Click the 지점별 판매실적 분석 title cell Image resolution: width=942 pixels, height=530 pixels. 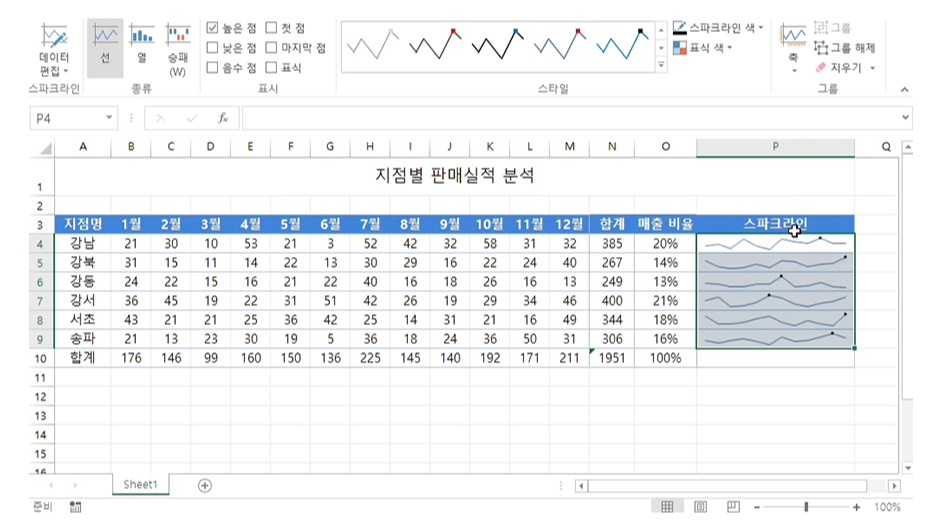[x=454, y=175]
